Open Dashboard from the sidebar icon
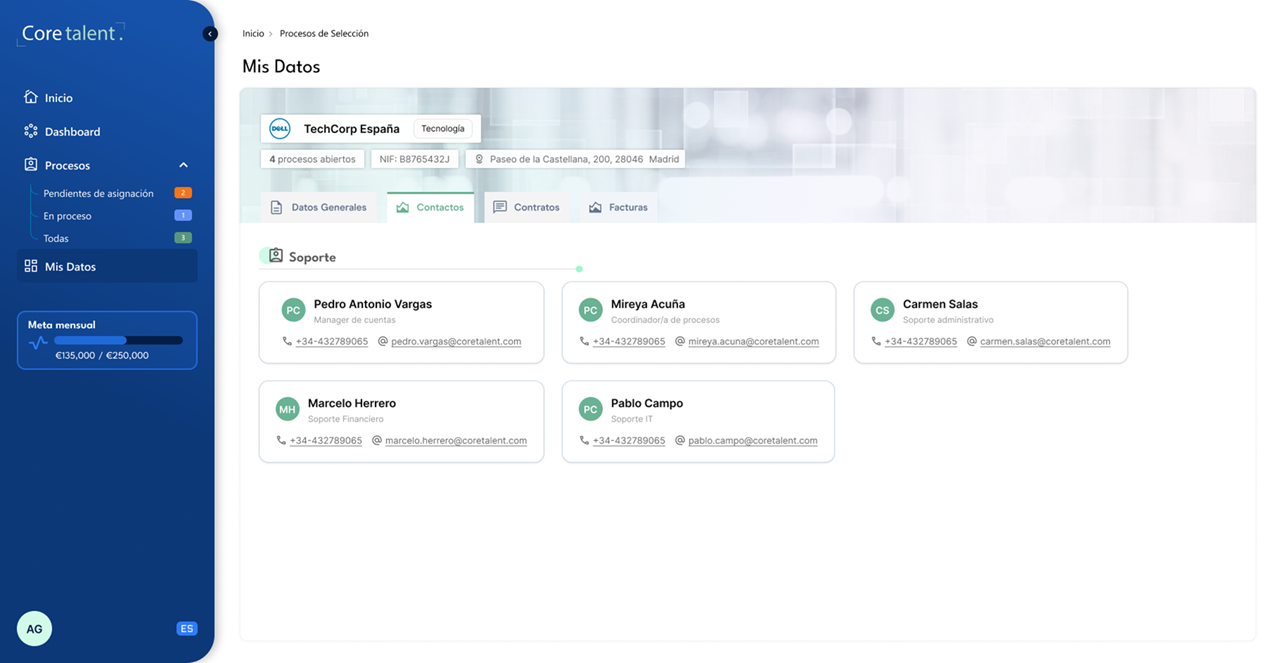This screenshot has height=663, width=1280. (31, 131)
